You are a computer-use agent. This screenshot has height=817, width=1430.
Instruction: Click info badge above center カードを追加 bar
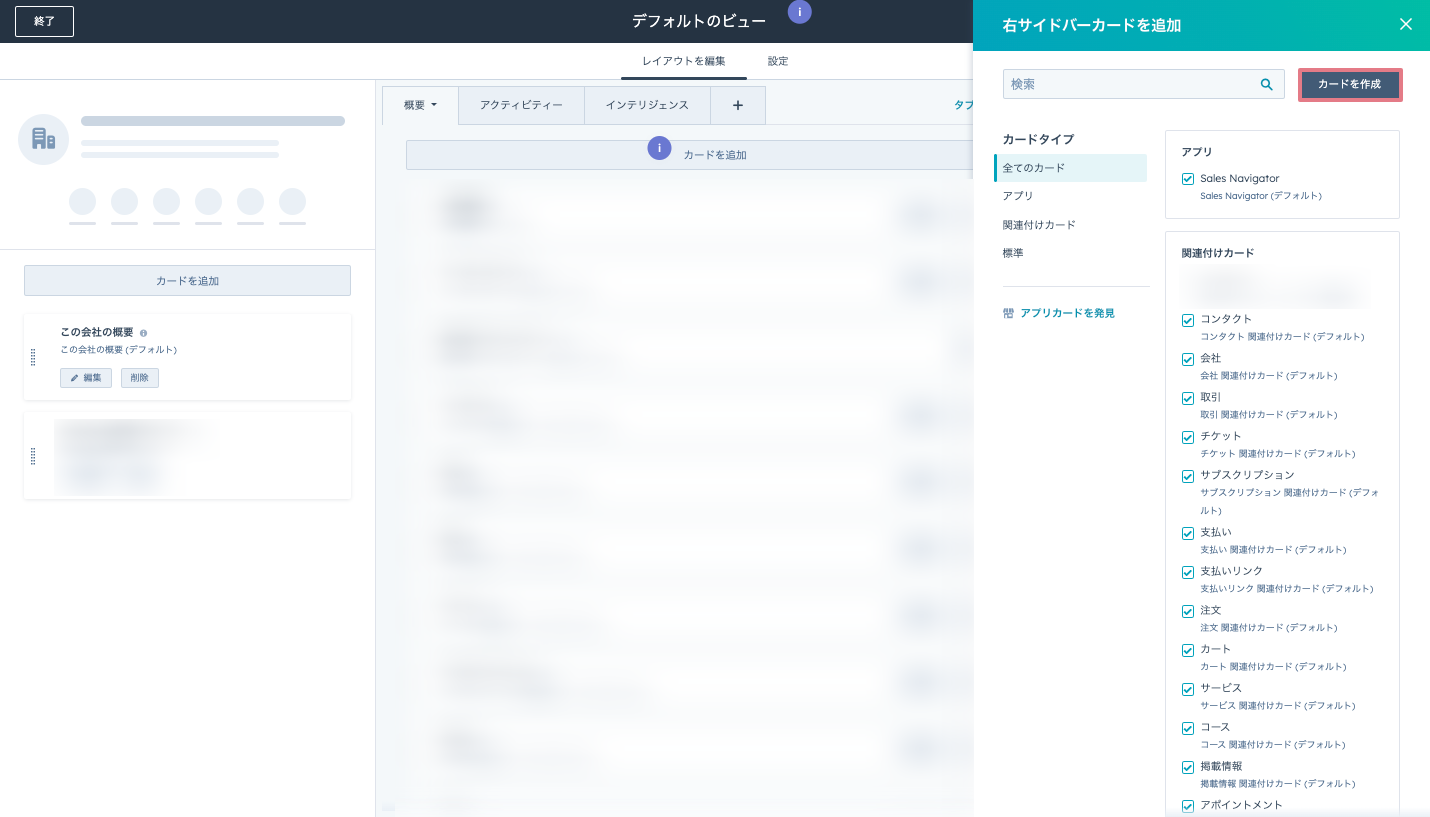659,148
